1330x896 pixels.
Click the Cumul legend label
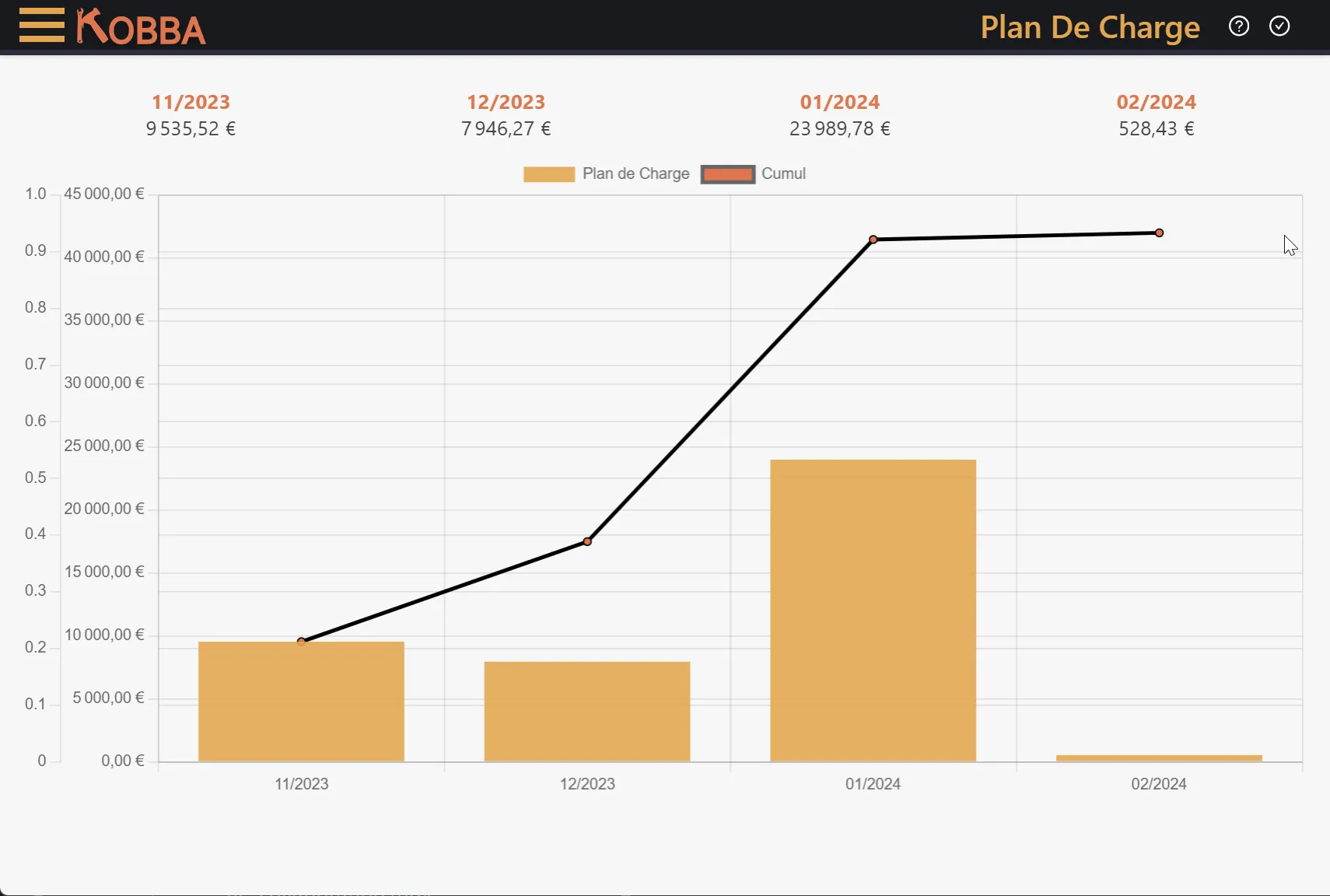tap(783, 173)
